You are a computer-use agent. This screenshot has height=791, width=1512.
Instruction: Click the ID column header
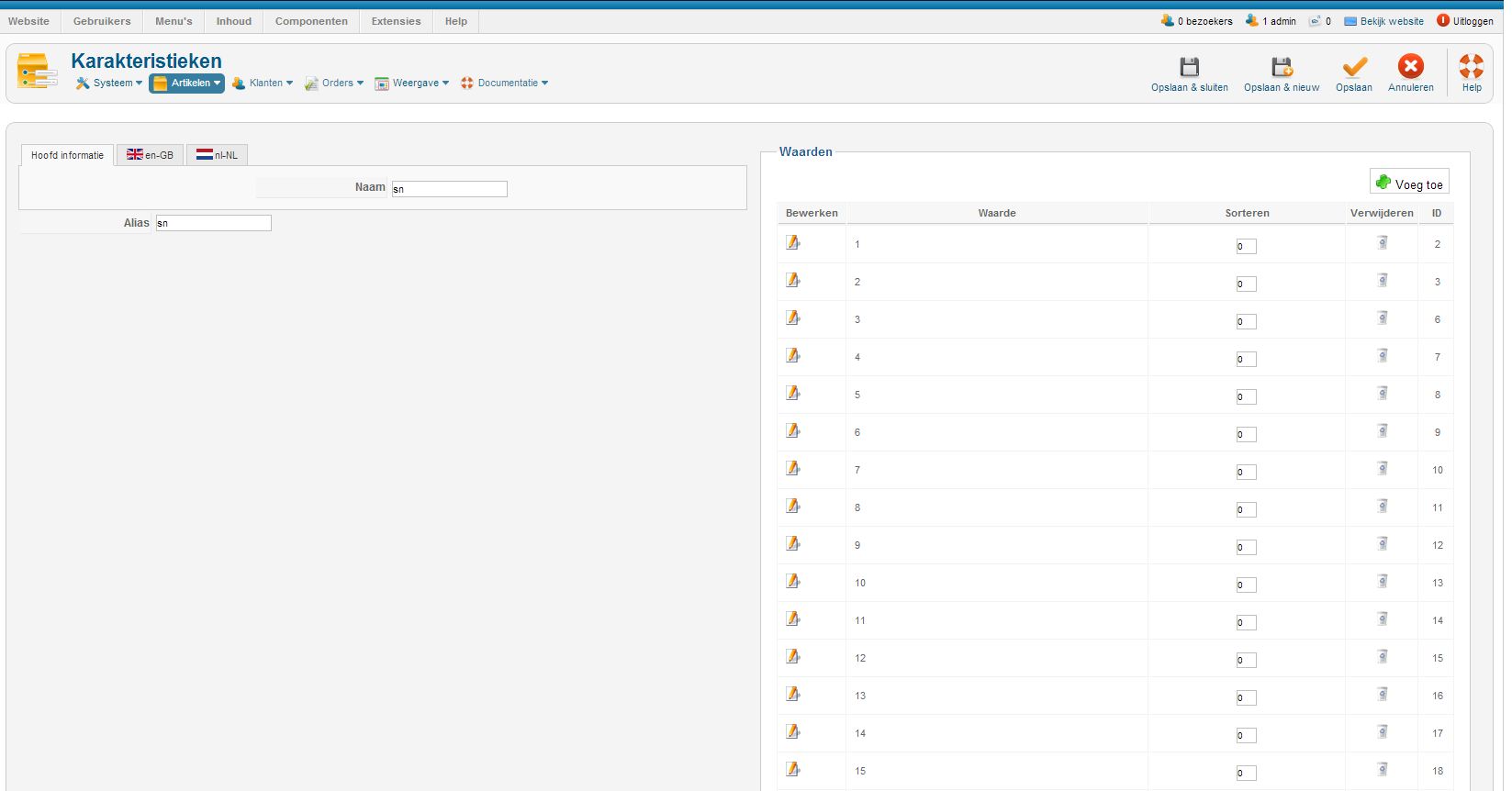click(1437, 213)
